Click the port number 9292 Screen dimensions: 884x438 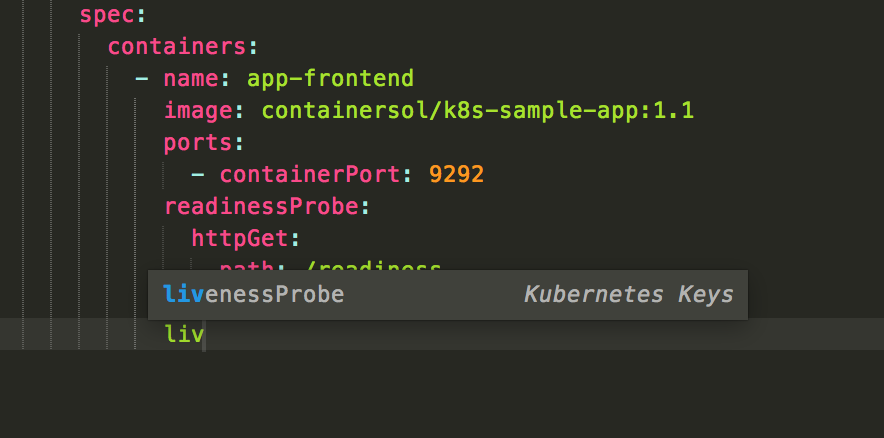[456, 175]
